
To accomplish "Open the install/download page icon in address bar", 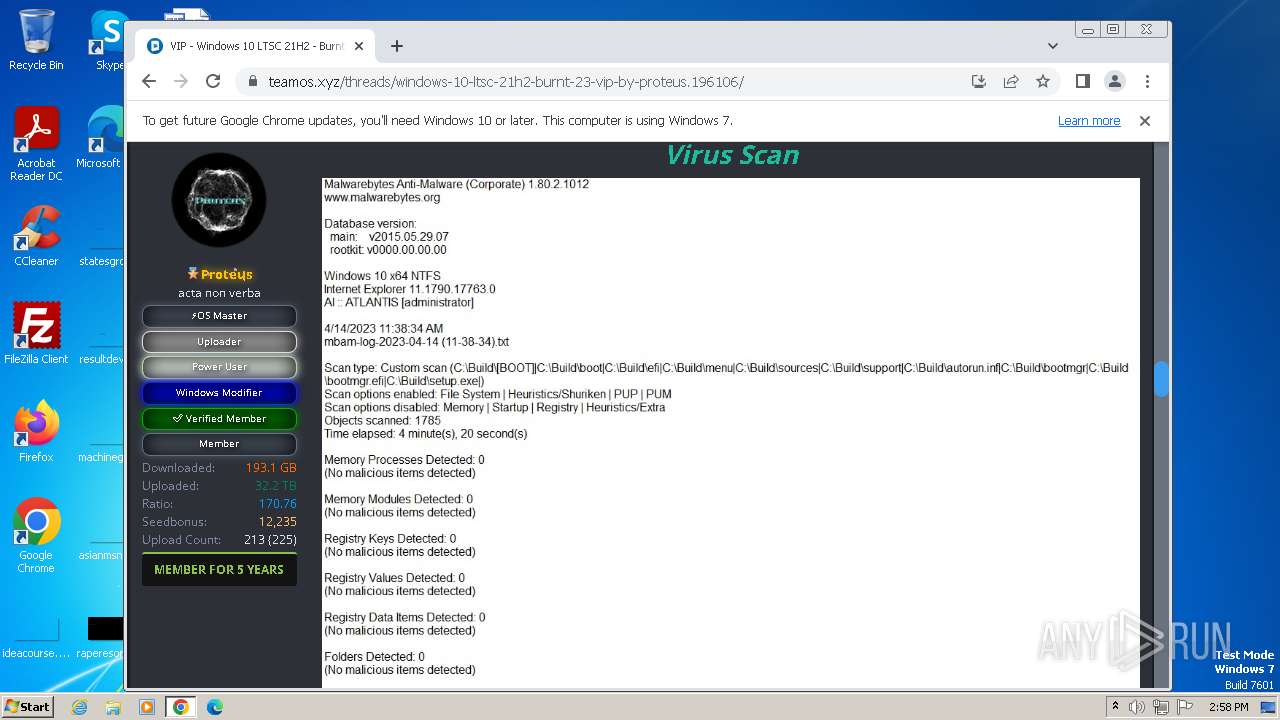I will tap(979, 82).
